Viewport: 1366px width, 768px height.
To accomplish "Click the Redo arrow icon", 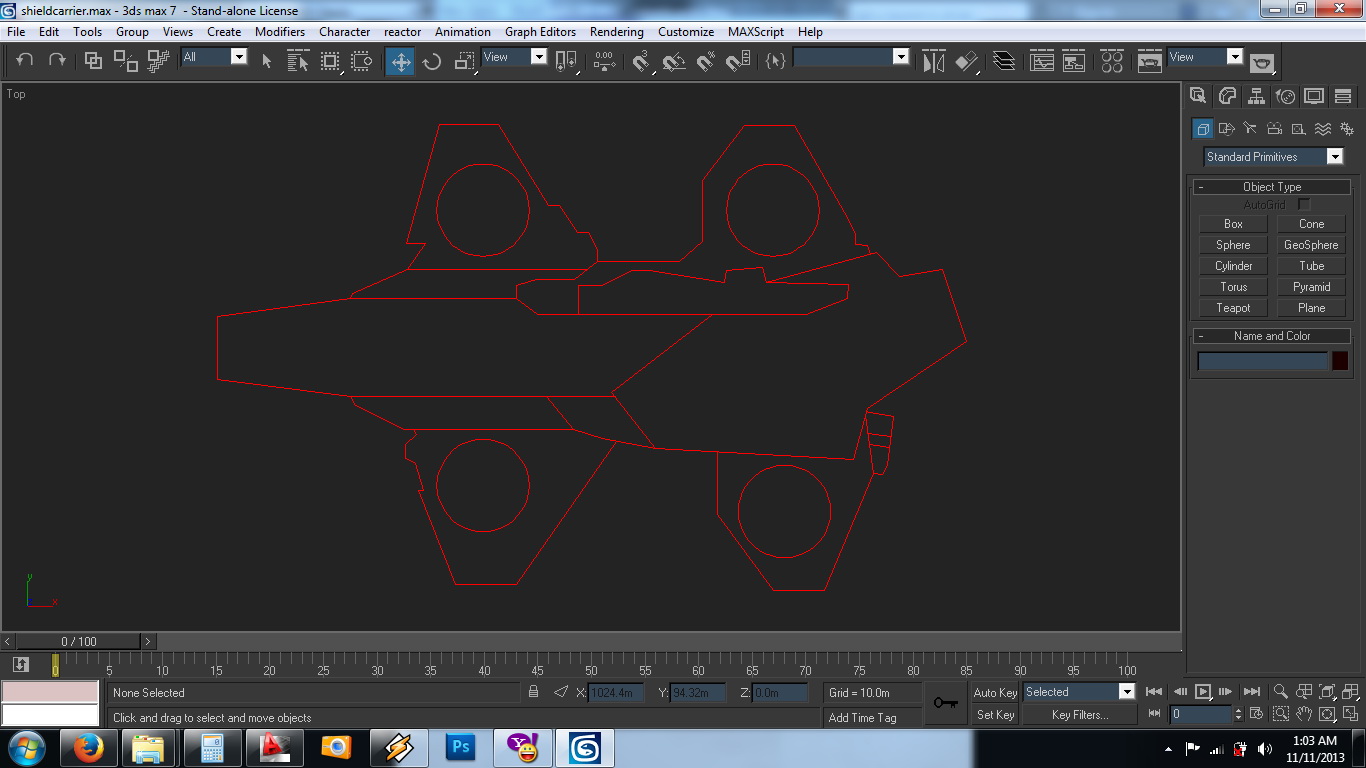I will [57, 60].
